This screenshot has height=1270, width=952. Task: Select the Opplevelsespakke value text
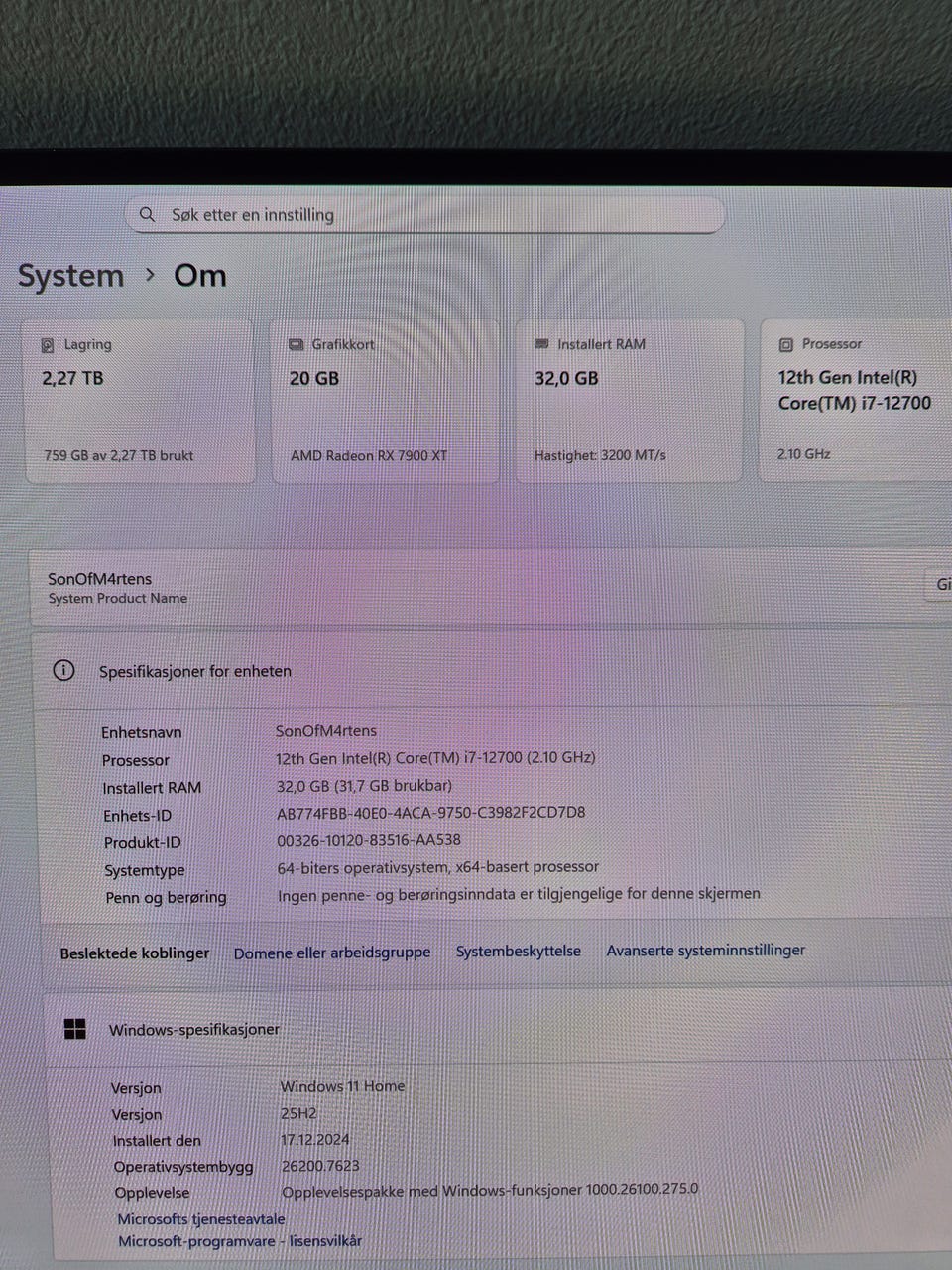tap(490, 1190)
